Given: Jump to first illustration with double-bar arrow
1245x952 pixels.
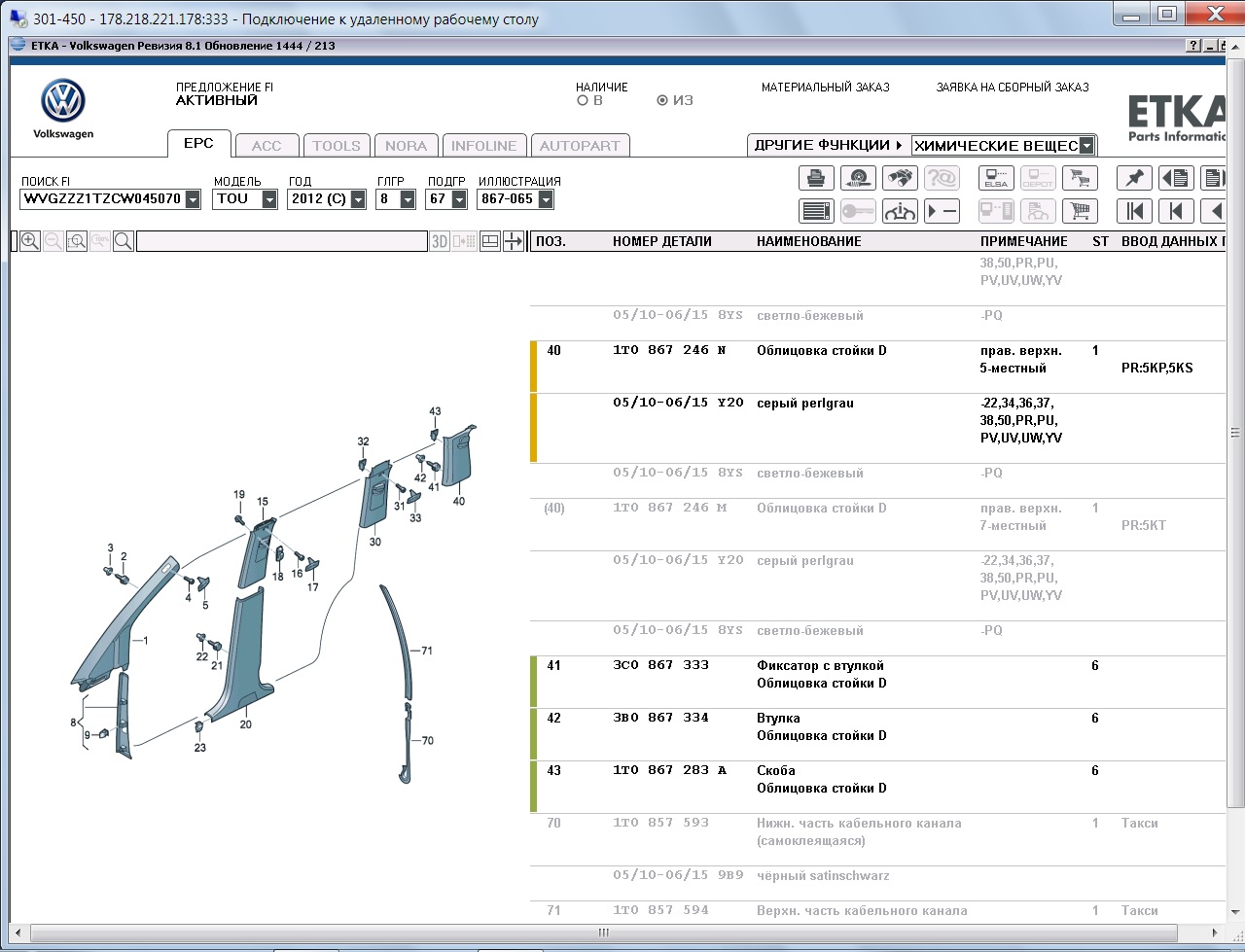Looking at the screenshot, I should click(1134, 210).
